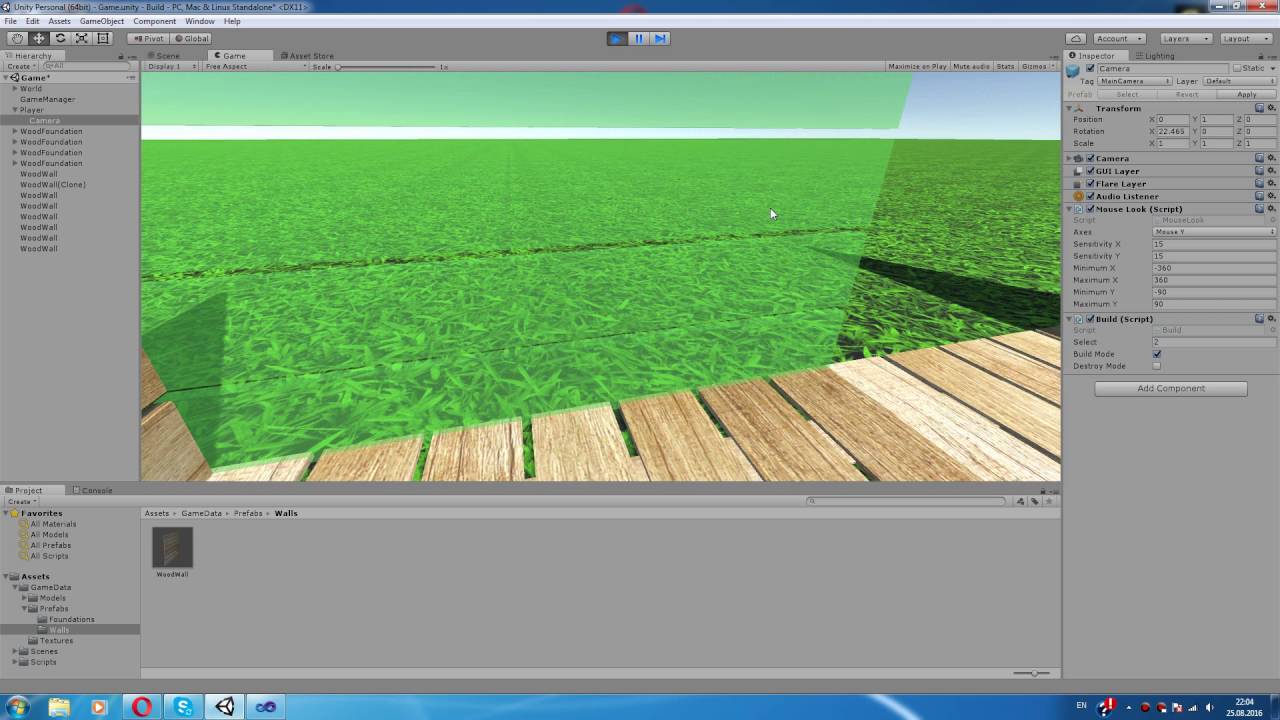This screenshot has height=720, width=1280.
Task: Select the Hand tool in toolbar
Action: coord(17,38)
